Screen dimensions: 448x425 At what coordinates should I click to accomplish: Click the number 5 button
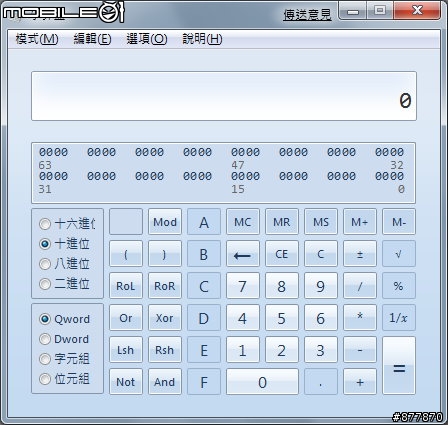pyautogui.click(x=282, y=318)
